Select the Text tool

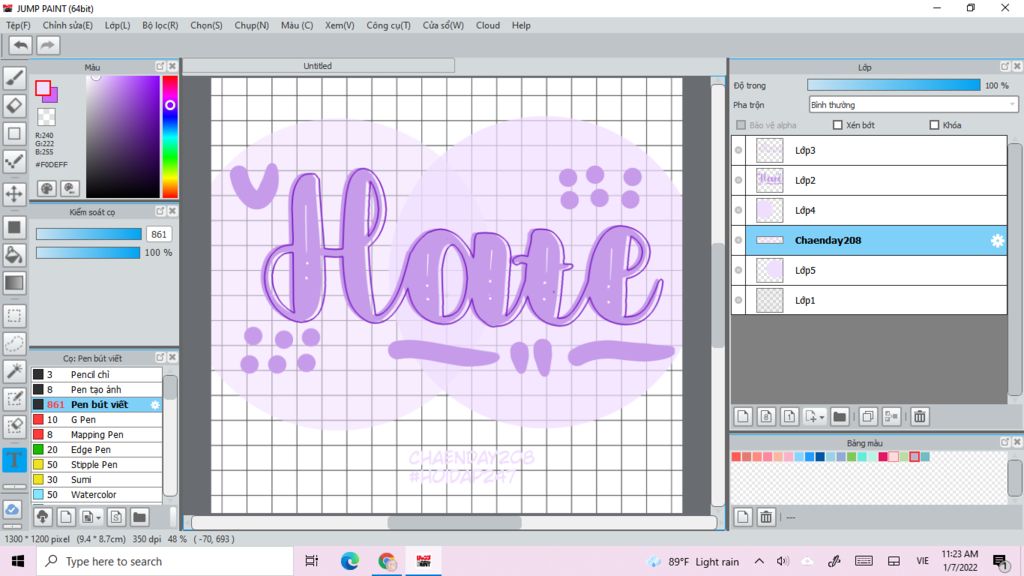point(14,460)
